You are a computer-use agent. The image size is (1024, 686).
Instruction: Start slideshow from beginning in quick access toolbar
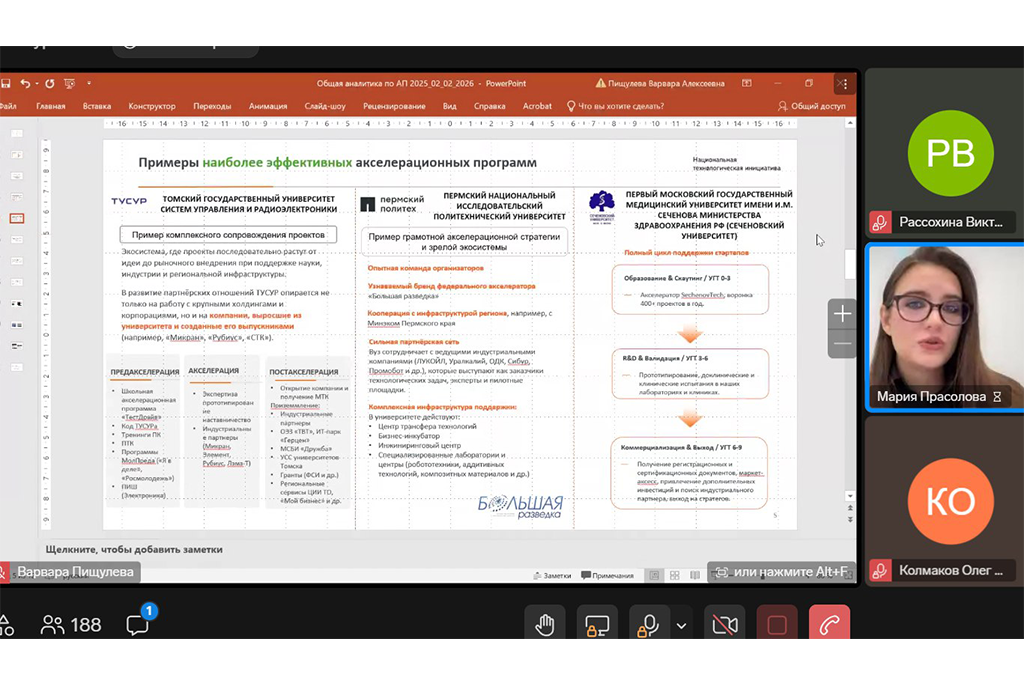[69, 84]
